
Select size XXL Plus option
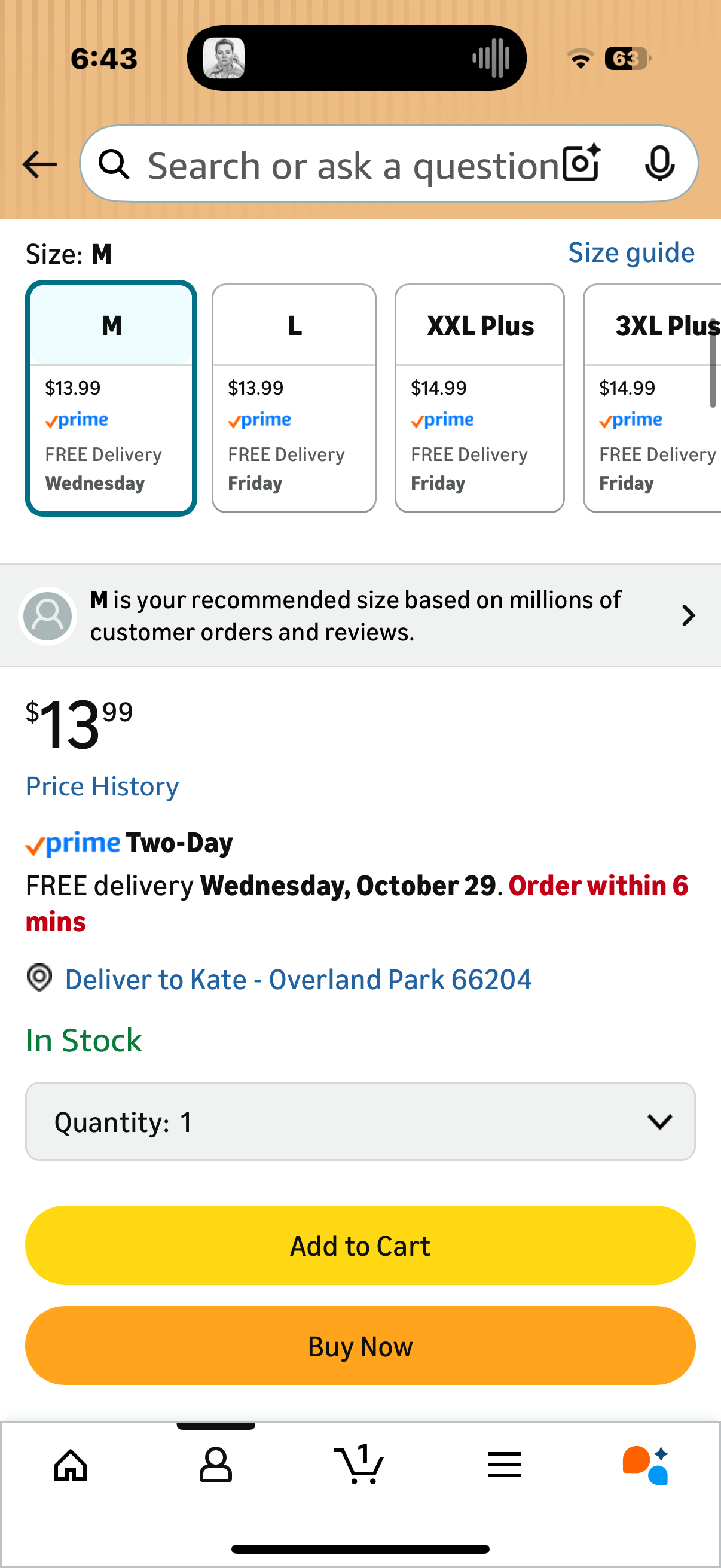pos(479,398)
